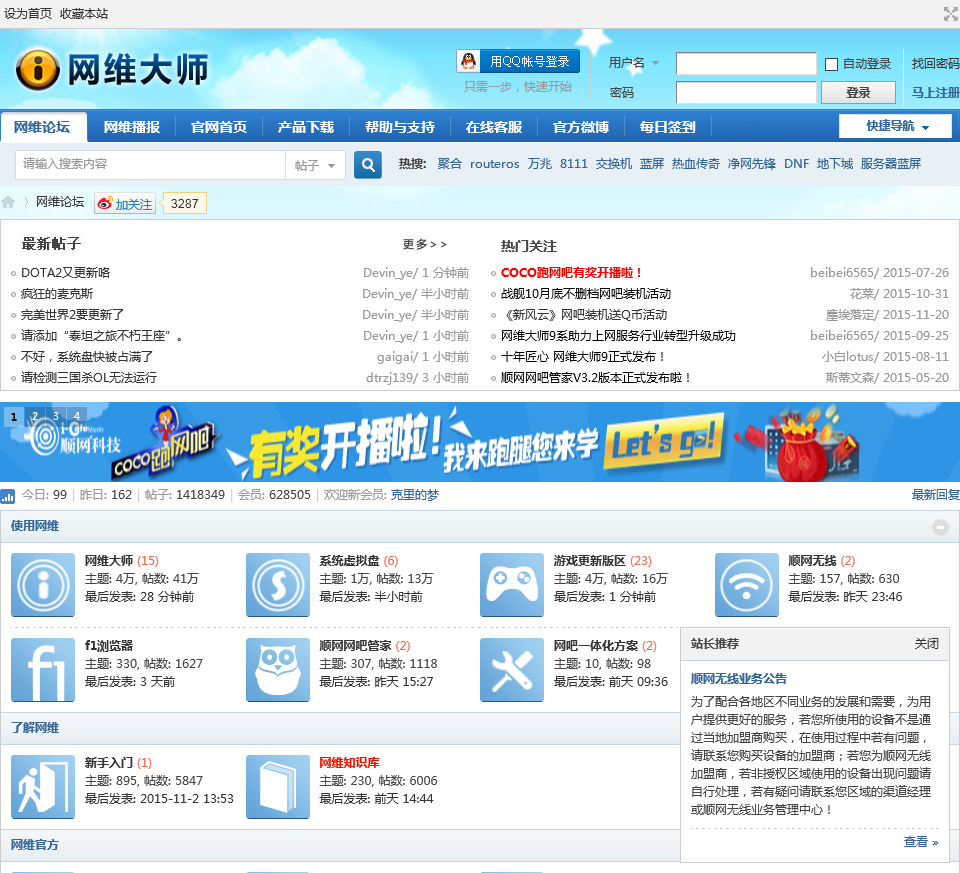960x873 pixels.
Task: Click 设为首页 link
Action: [28, 13]
